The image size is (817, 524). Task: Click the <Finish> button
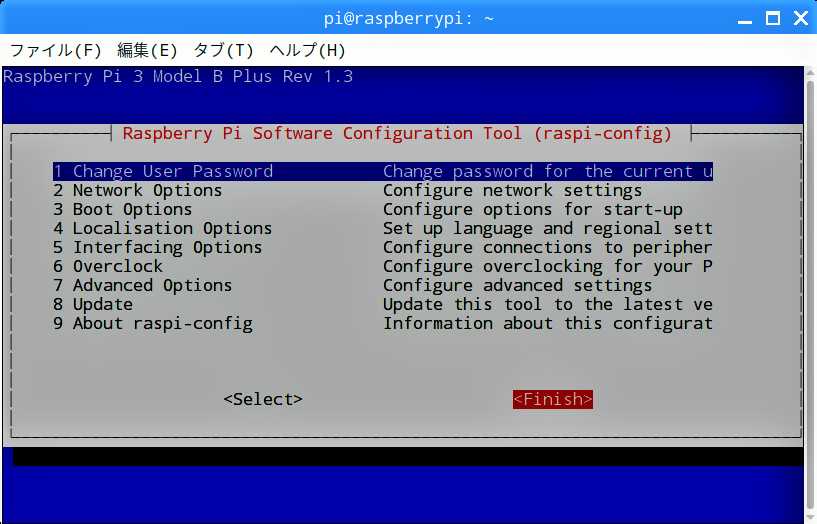553,400
